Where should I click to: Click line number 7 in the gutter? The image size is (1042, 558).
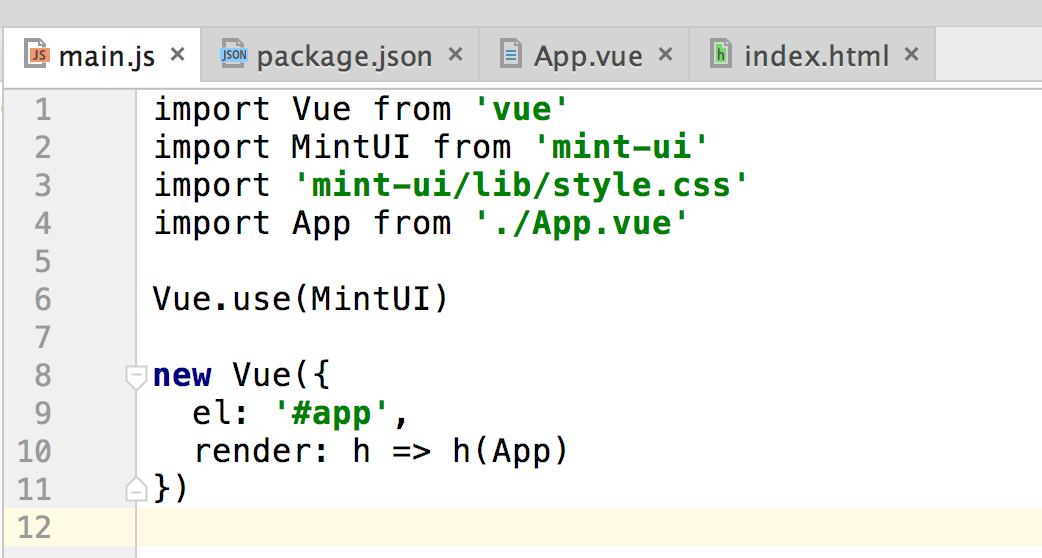coord(43,337)
